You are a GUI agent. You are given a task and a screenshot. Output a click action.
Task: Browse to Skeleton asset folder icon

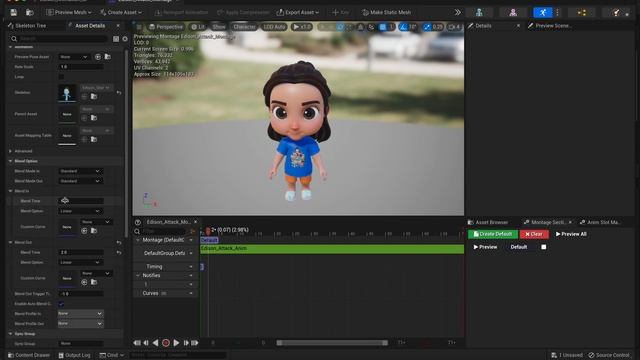pyautogui.click(x=94, y=96)
